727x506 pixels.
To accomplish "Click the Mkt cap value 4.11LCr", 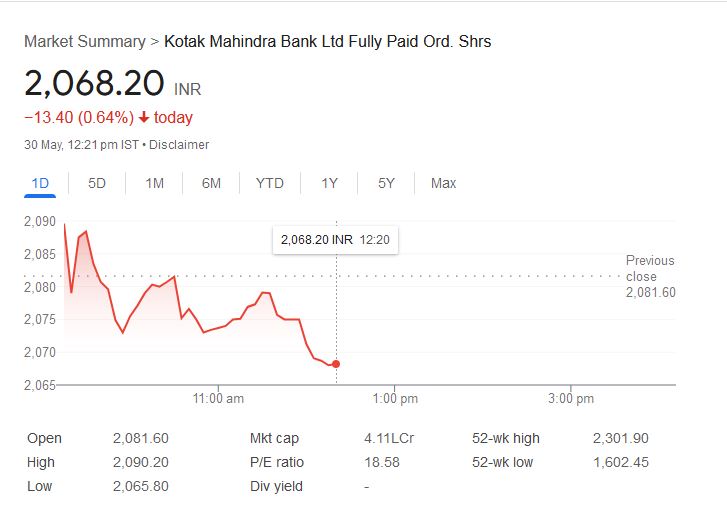I will (x=389, y=438).
